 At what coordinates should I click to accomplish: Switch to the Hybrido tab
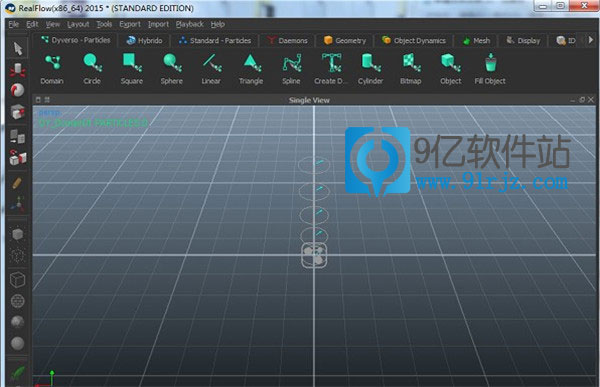[x=144, y=41]
